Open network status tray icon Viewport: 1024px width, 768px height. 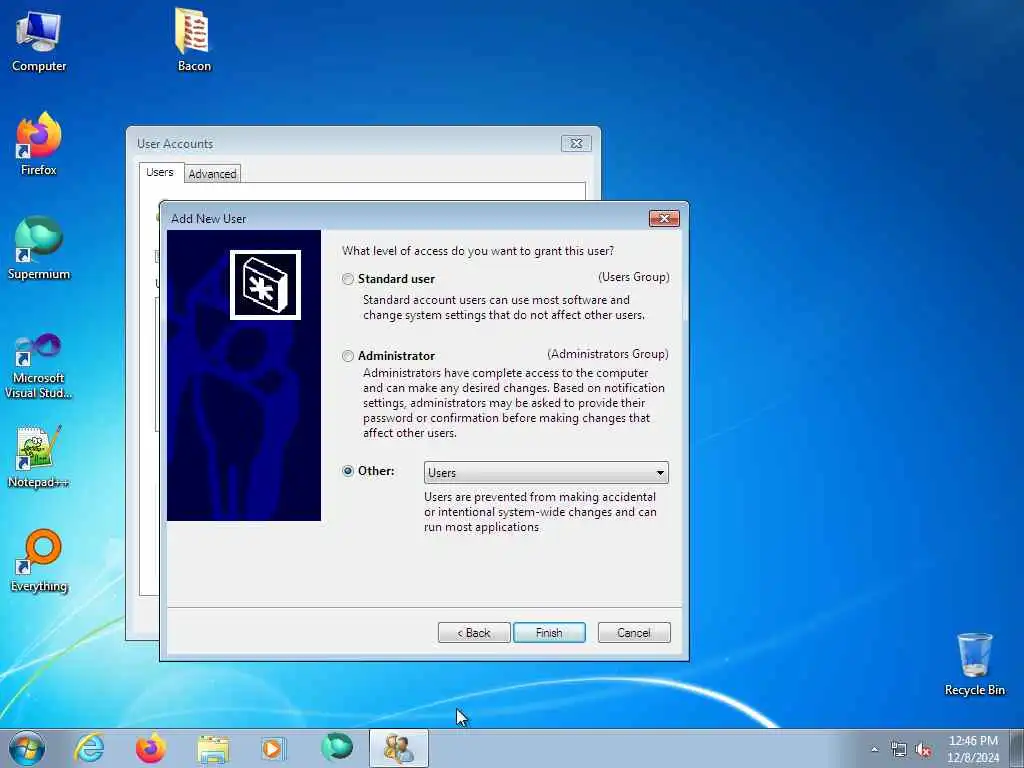pyautogui.click(x=899, y=750)
